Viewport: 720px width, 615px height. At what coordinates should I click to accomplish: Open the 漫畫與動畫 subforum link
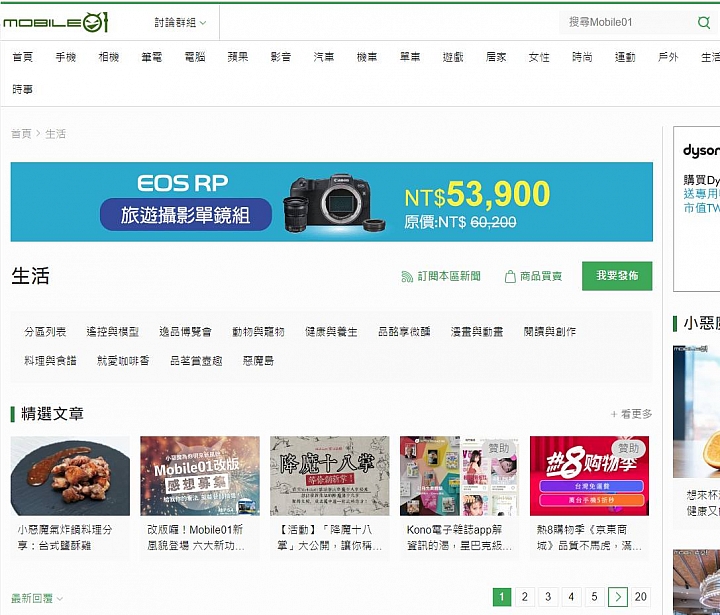pos(477,332)
